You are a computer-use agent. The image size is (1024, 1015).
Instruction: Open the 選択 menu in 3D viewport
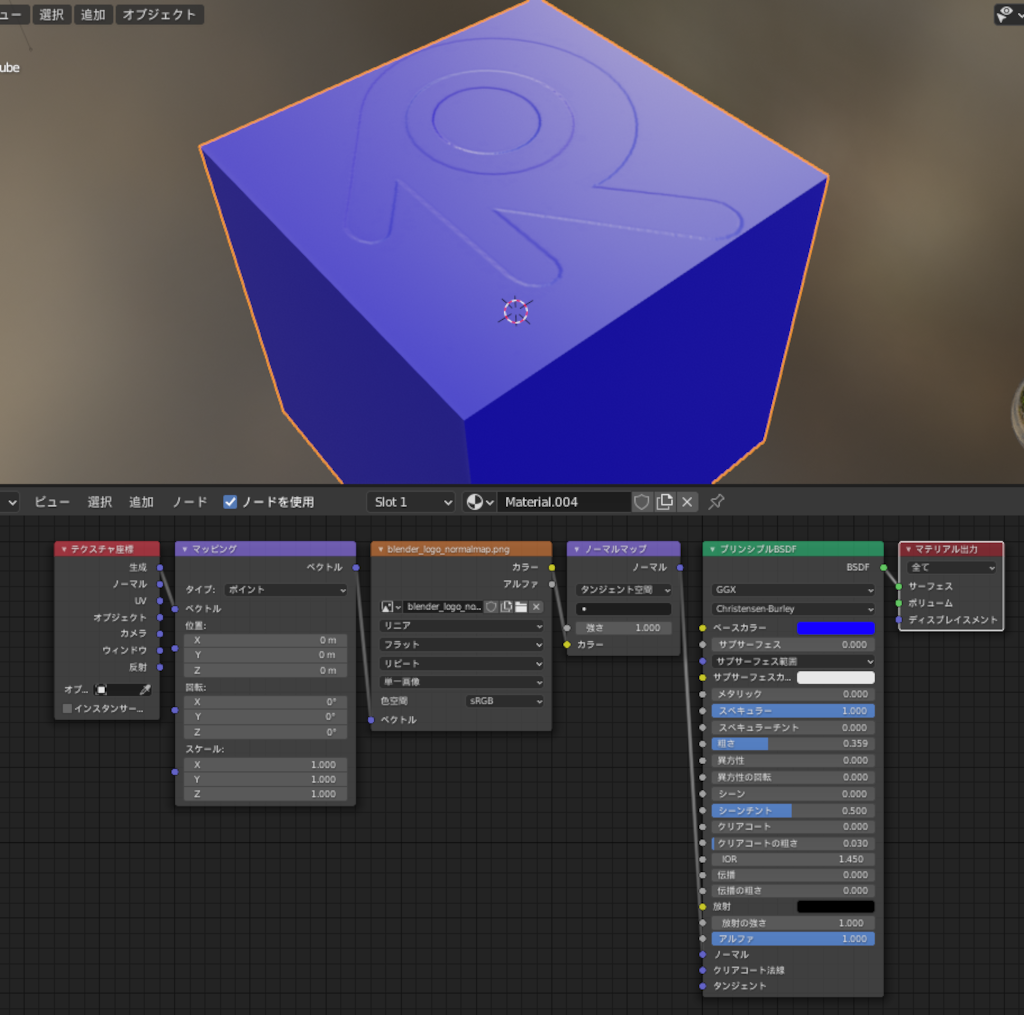52,14
